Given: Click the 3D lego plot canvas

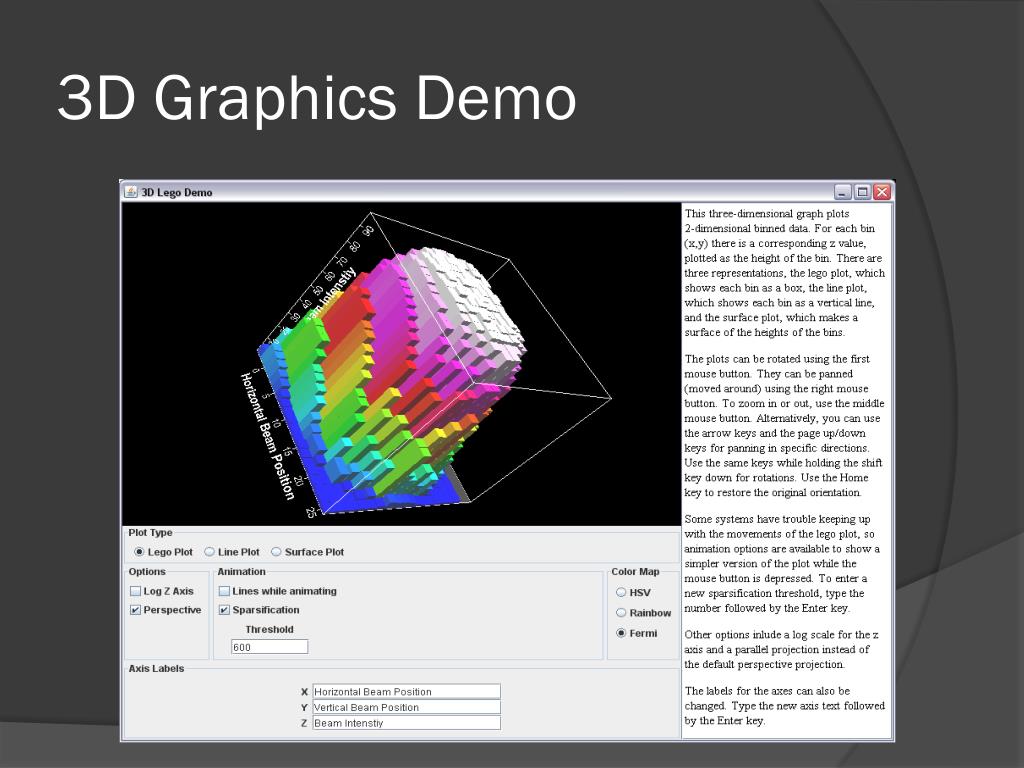Looking at the screenshot, I should (x=401, y=364).
